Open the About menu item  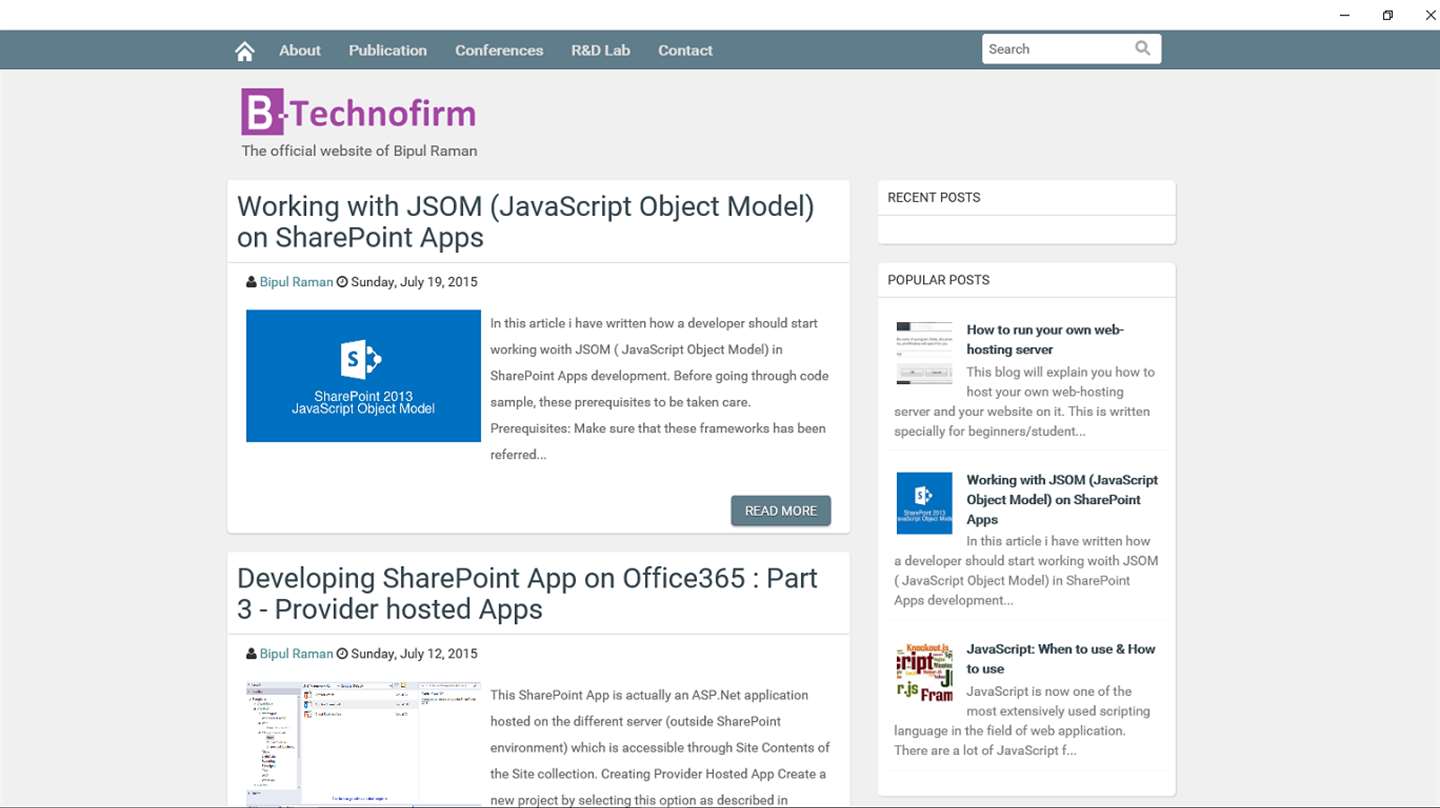300,50
